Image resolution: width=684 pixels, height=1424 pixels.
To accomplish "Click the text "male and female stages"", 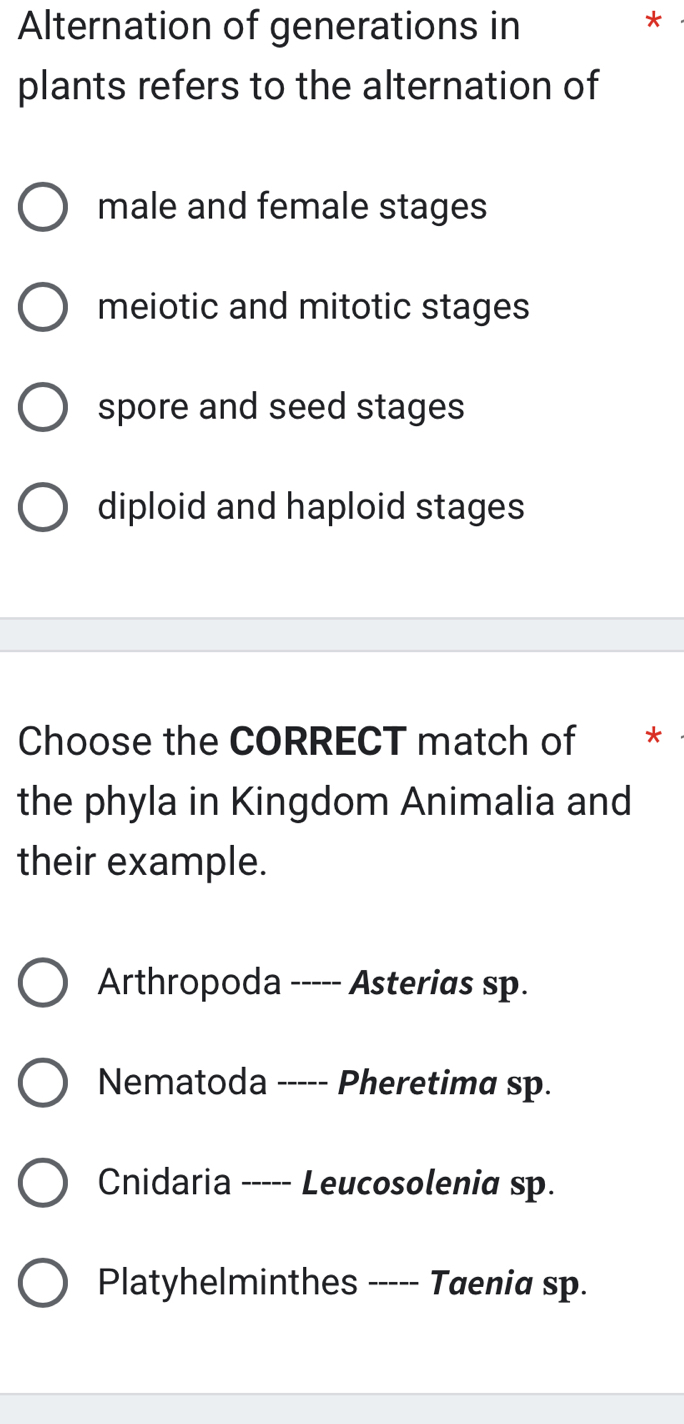I will (292, 207).
